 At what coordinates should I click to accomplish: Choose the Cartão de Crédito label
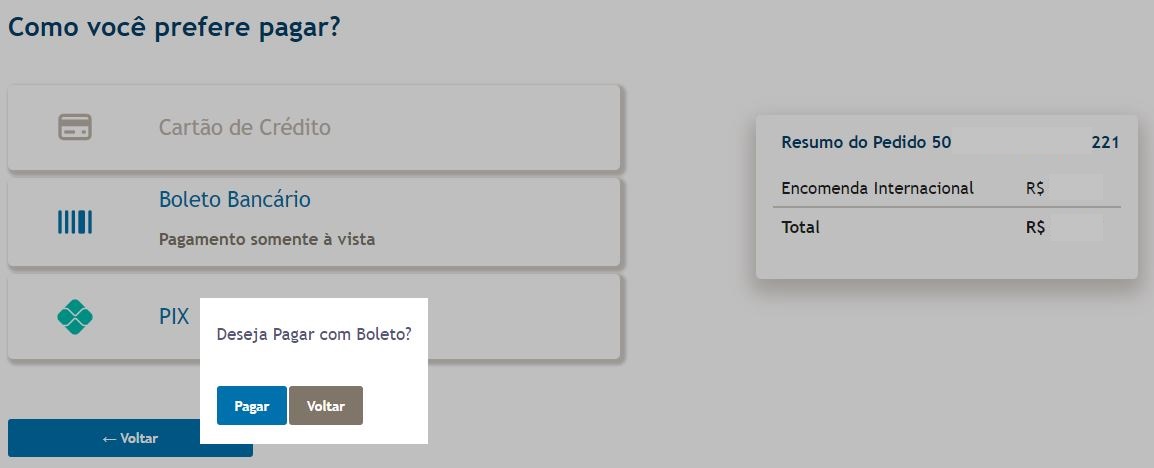tap(244, 128)
